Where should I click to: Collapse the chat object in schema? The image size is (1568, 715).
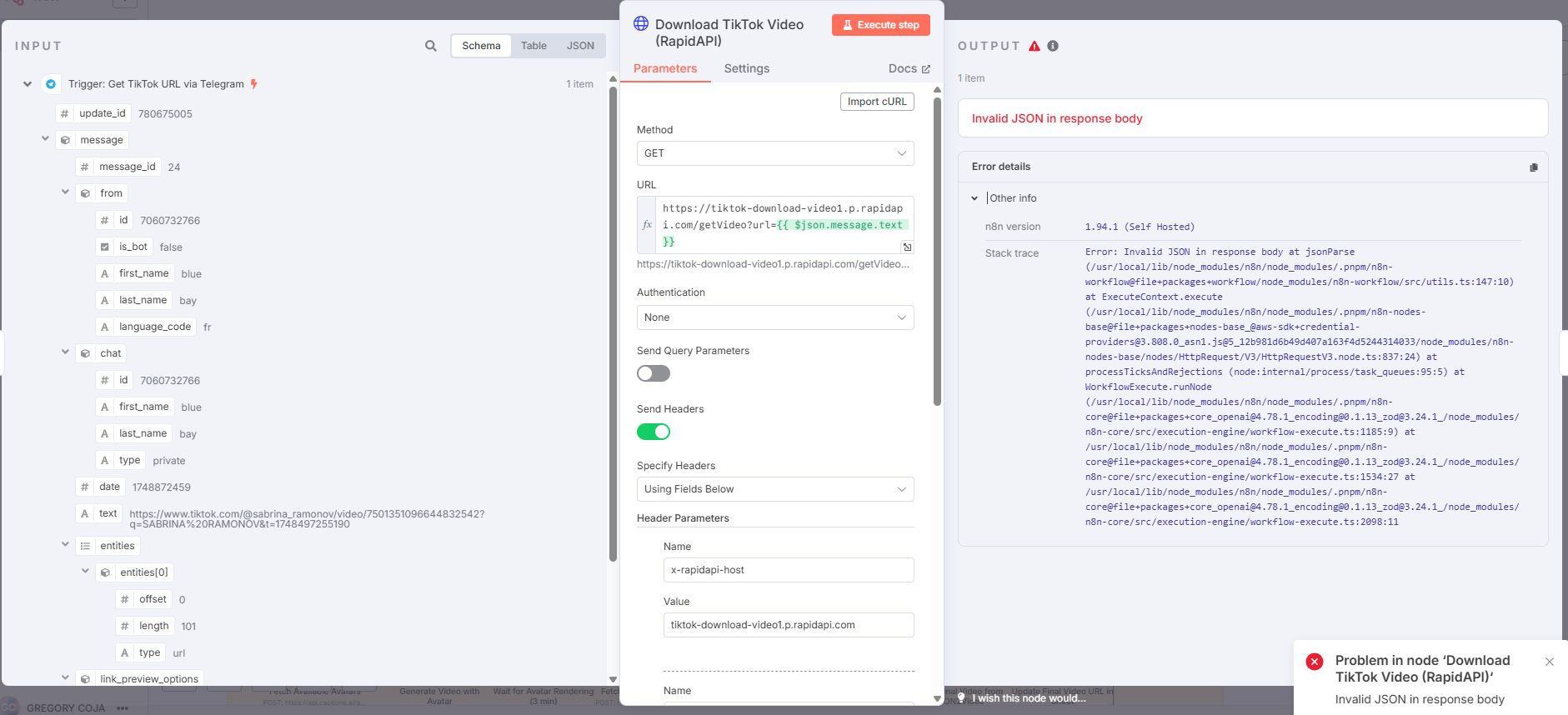[x=65, y=352]
